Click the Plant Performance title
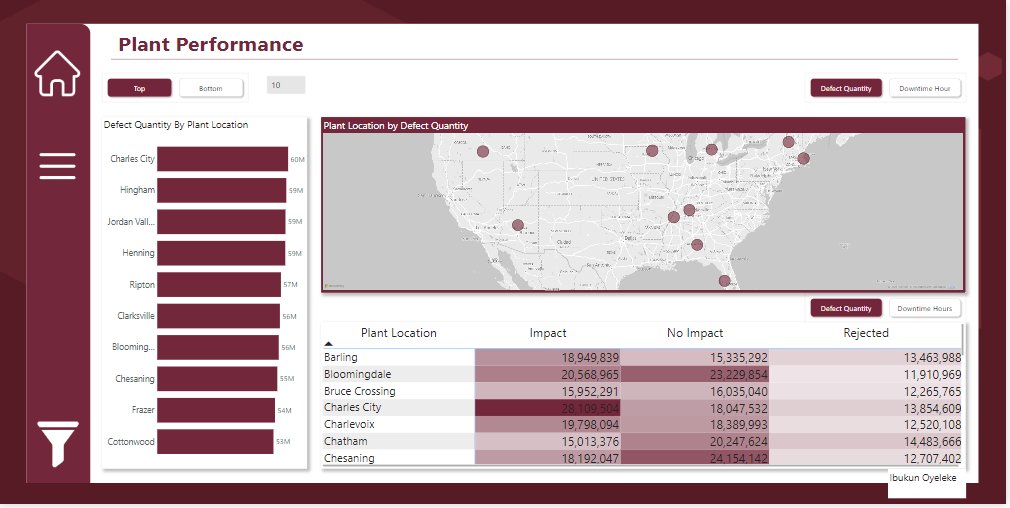Image resolution: width=1010 pixels, height=508 pixels. pos(211,44)
